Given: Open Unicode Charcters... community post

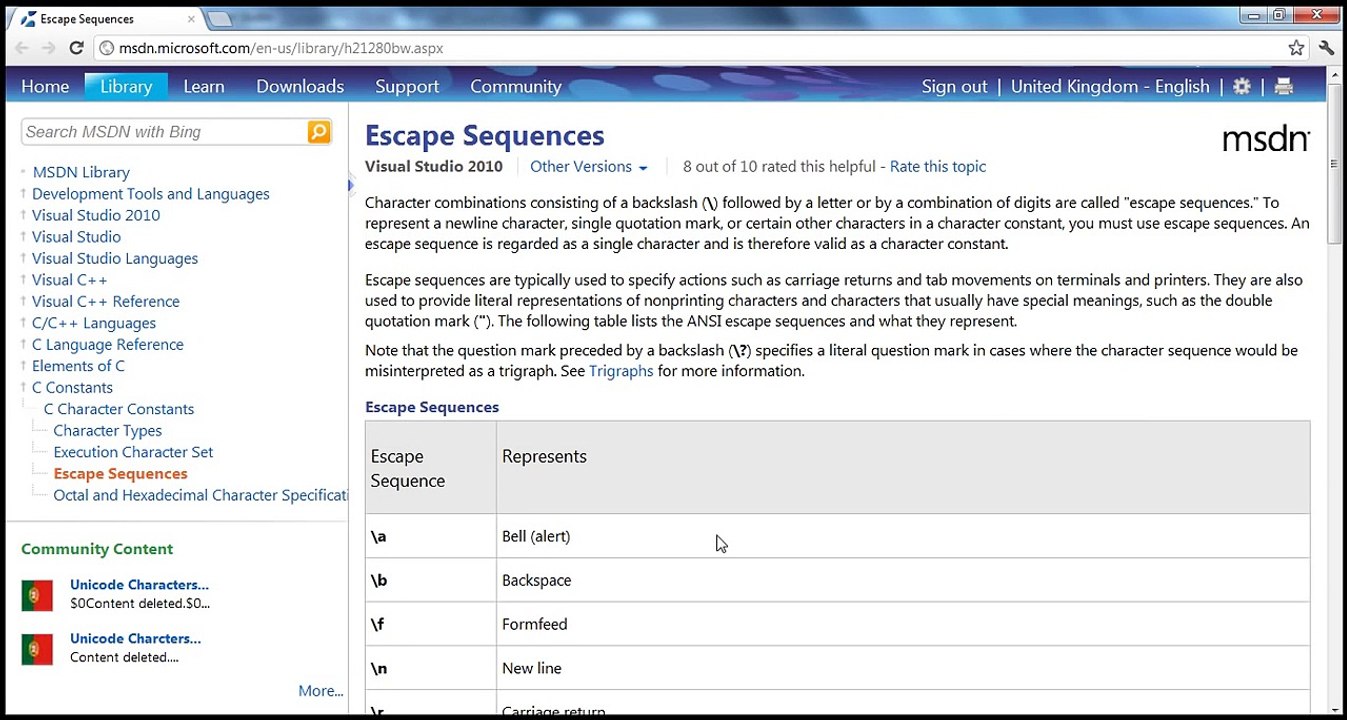Looking at the screenshot, I should click(x=135, y=638).
